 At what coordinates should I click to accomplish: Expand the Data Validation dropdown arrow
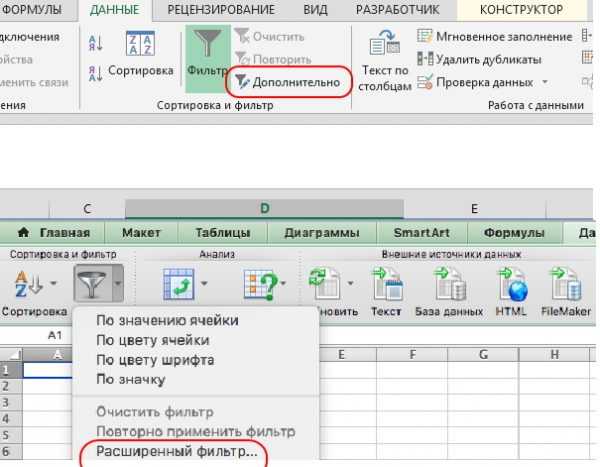545,81
